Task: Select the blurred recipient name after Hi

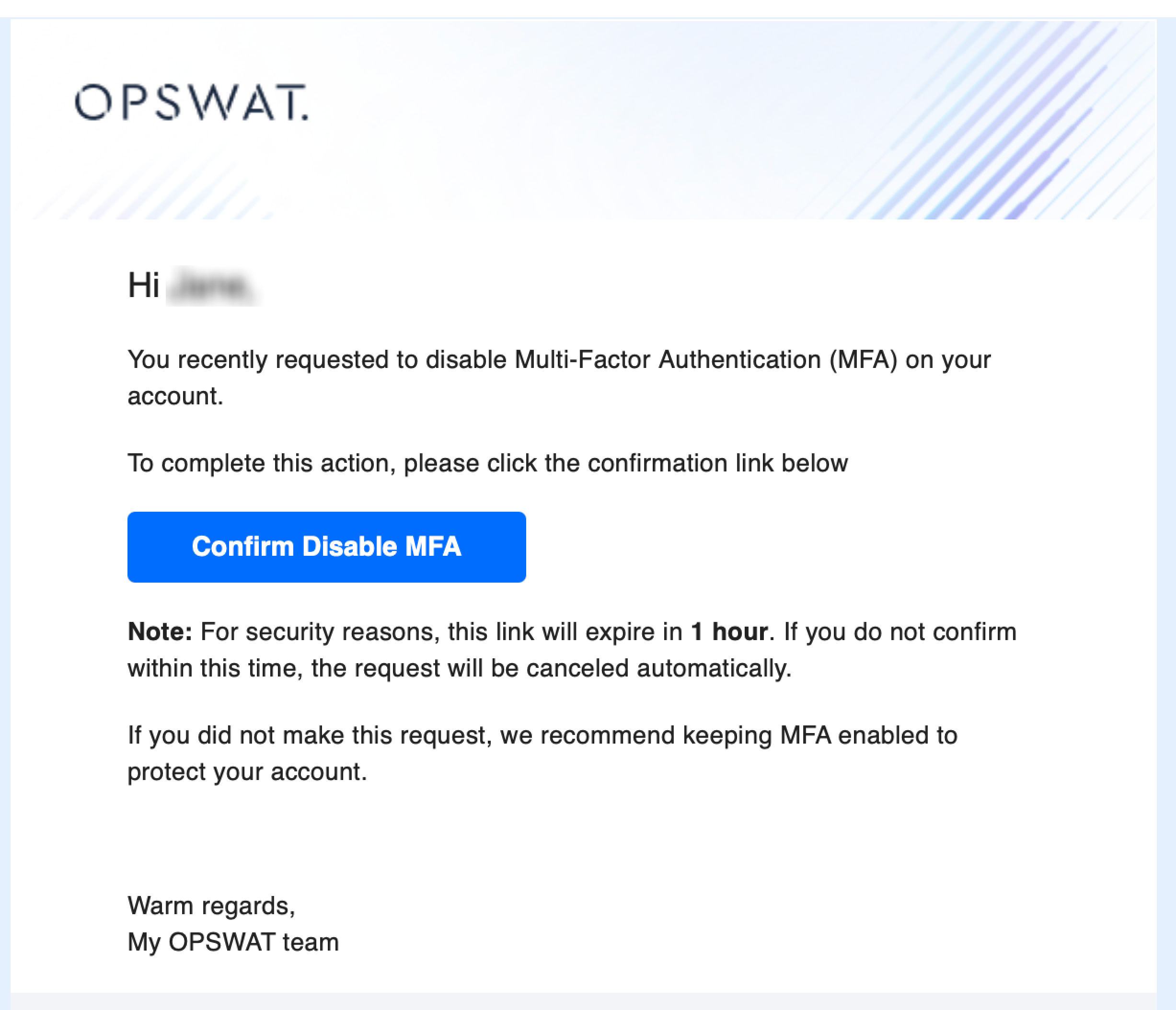Action: point(212,286)
